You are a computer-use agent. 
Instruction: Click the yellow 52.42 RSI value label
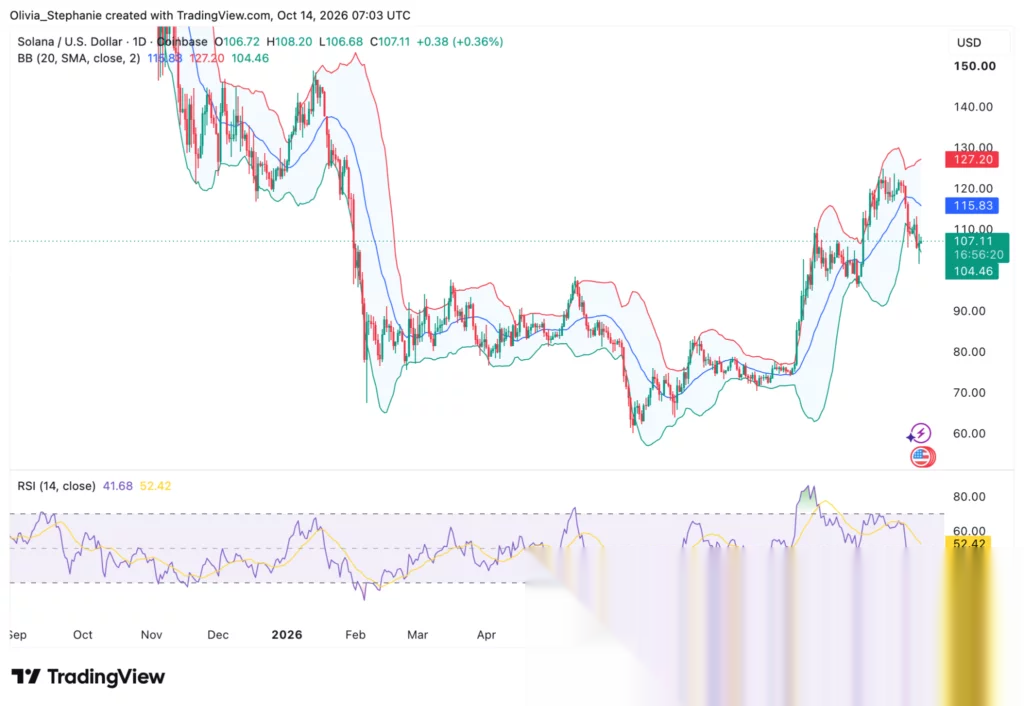[x=968, y=543]
